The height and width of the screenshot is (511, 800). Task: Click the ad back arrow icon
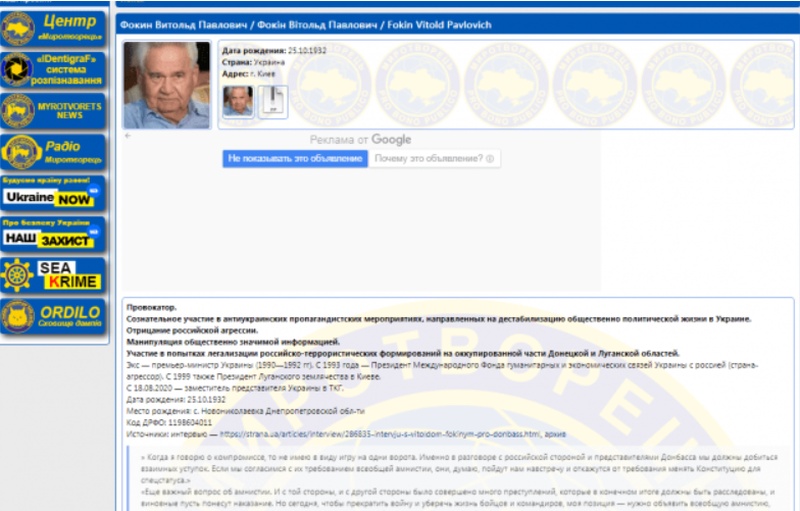(127, 134)
